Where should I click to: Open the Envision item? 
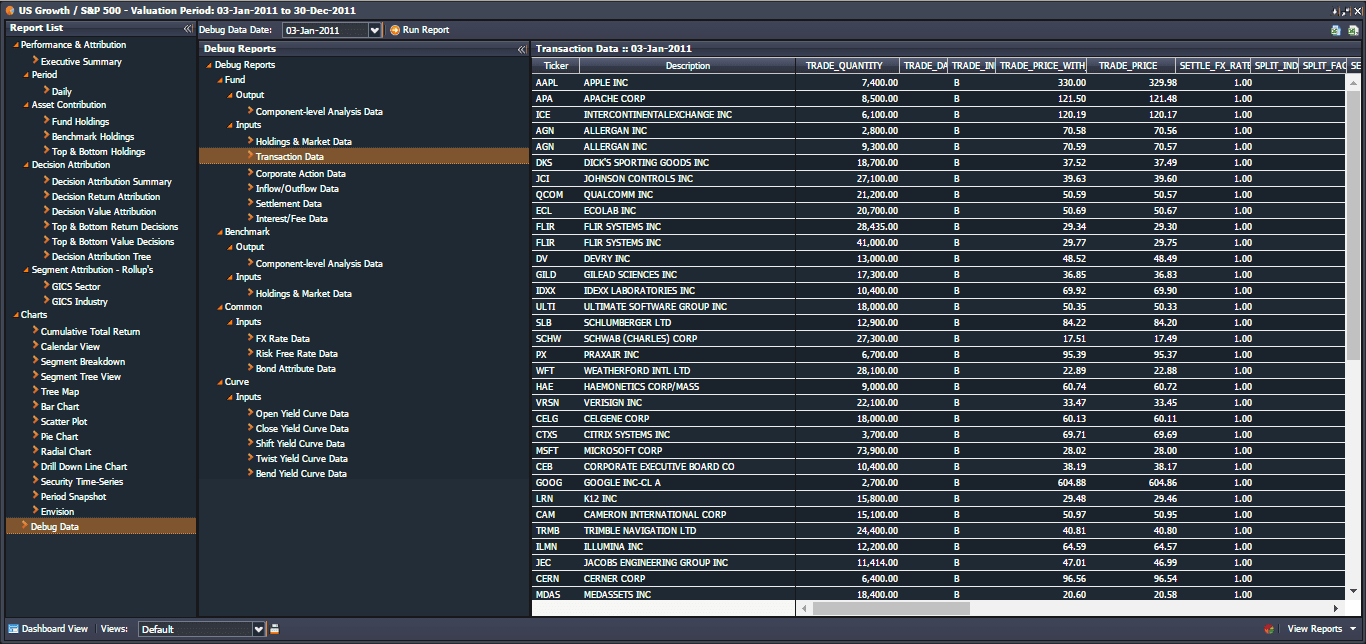coord(57,512)
